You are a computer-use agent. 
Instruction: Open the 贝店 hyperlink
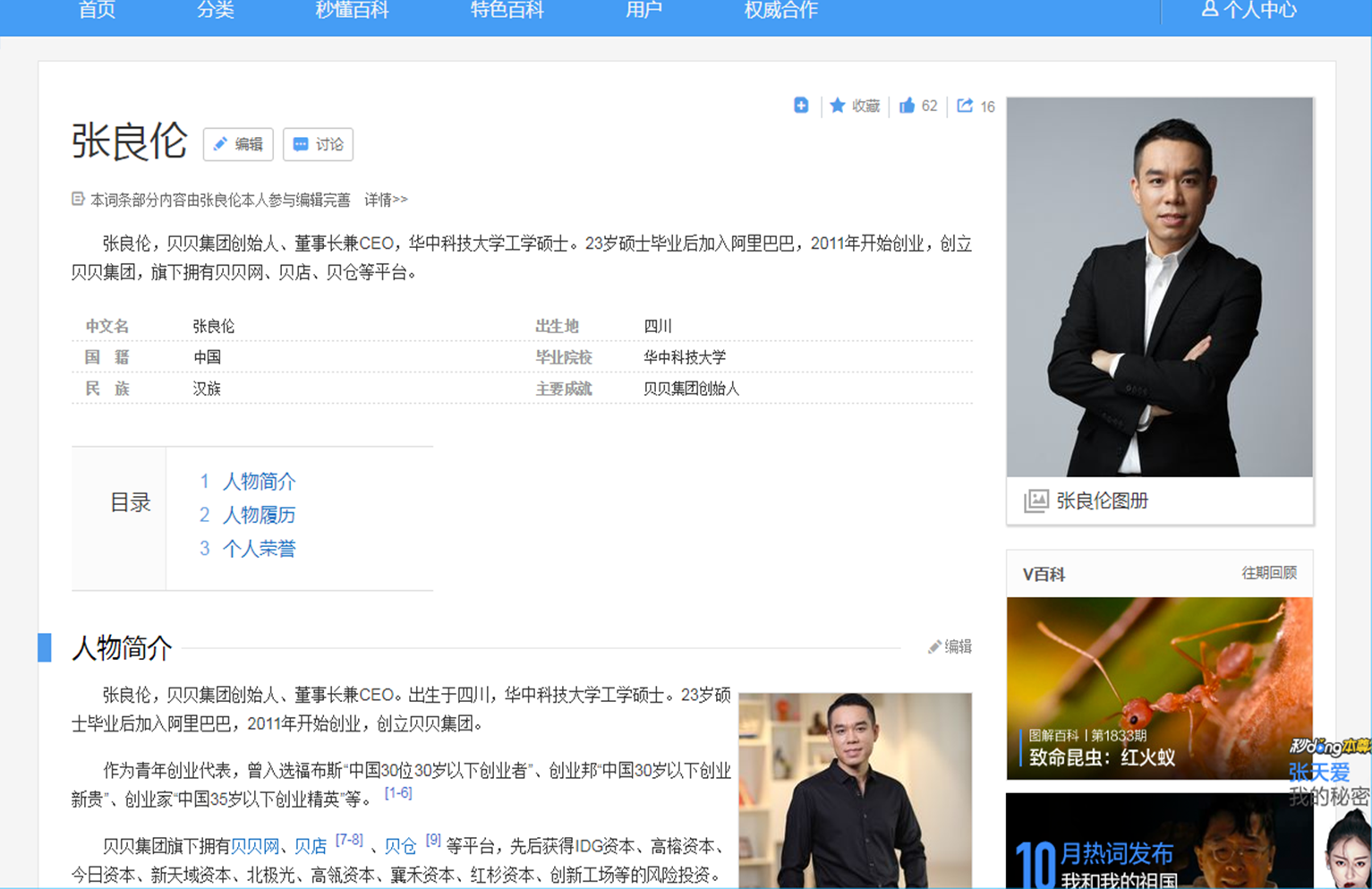pyautogui.click(x=311, y=846)
